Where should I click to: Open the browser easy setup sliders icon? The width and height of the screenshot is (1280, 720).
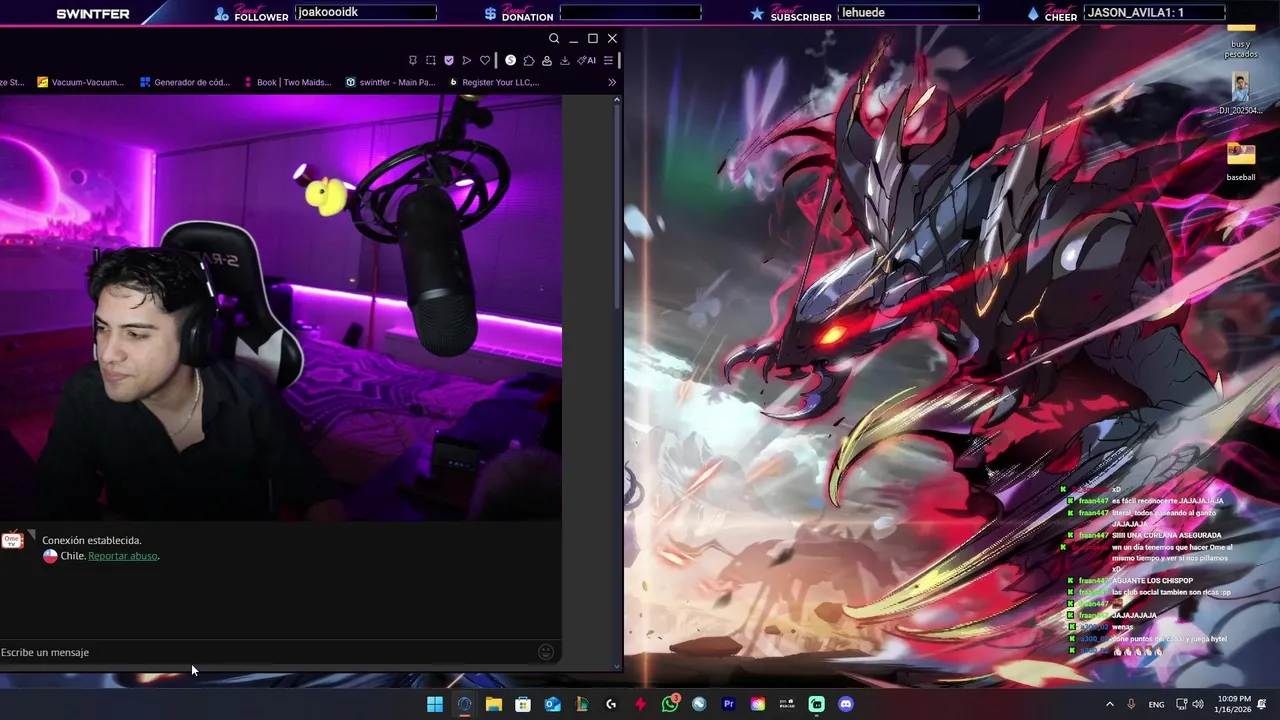click(x=608, y=60)
